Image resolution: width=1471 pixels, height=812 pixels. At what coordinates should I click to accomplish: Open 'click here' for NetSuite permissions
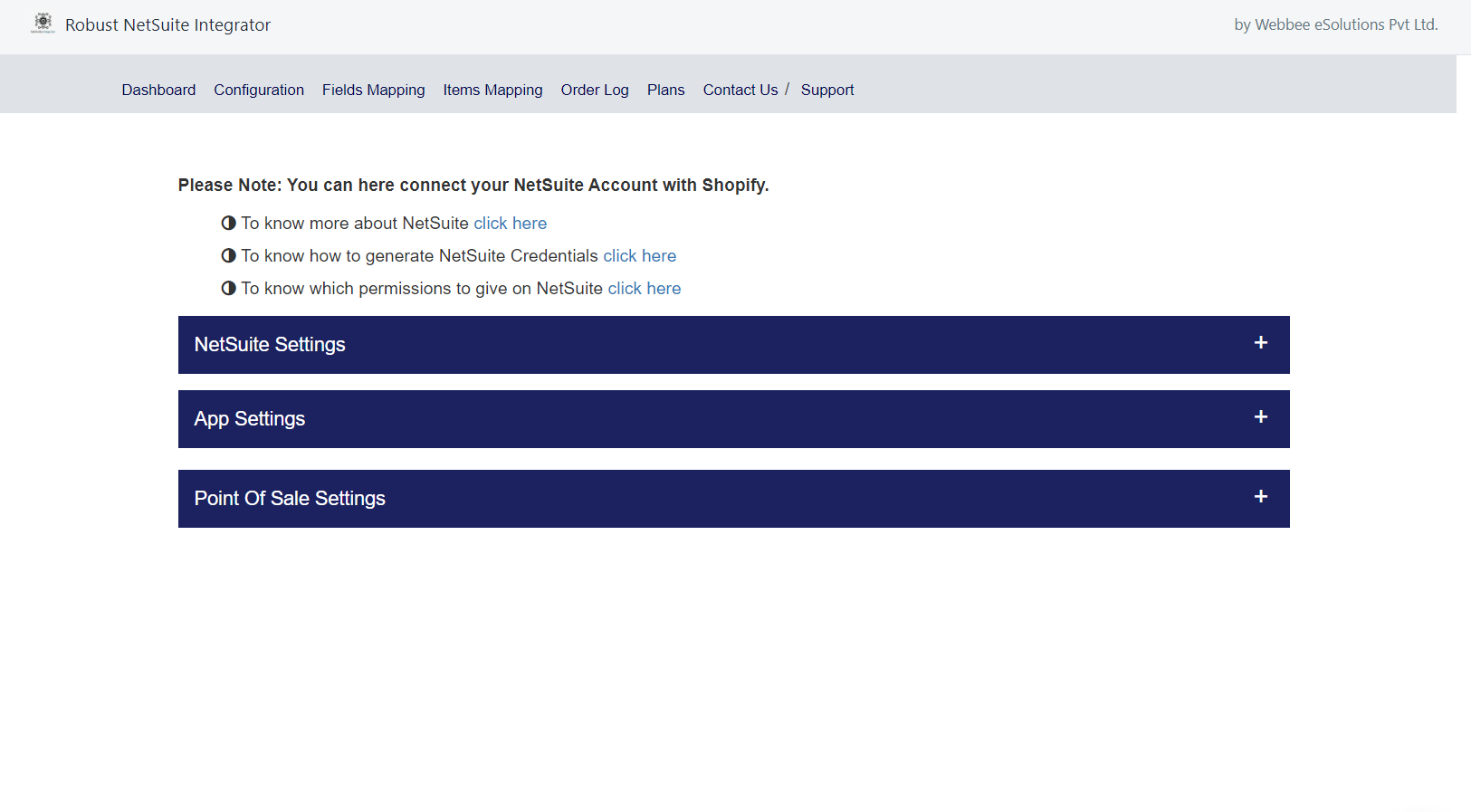click(x=644, y=288)
